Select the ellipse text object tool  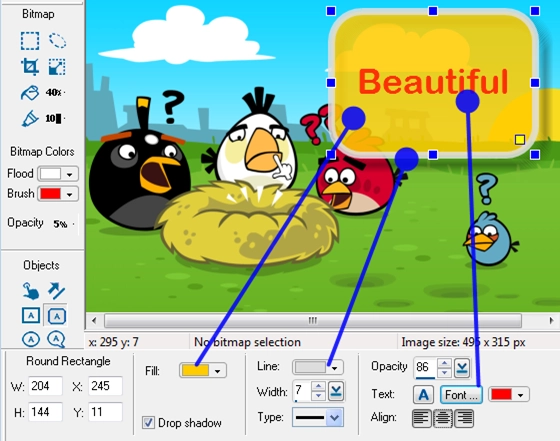31,339
